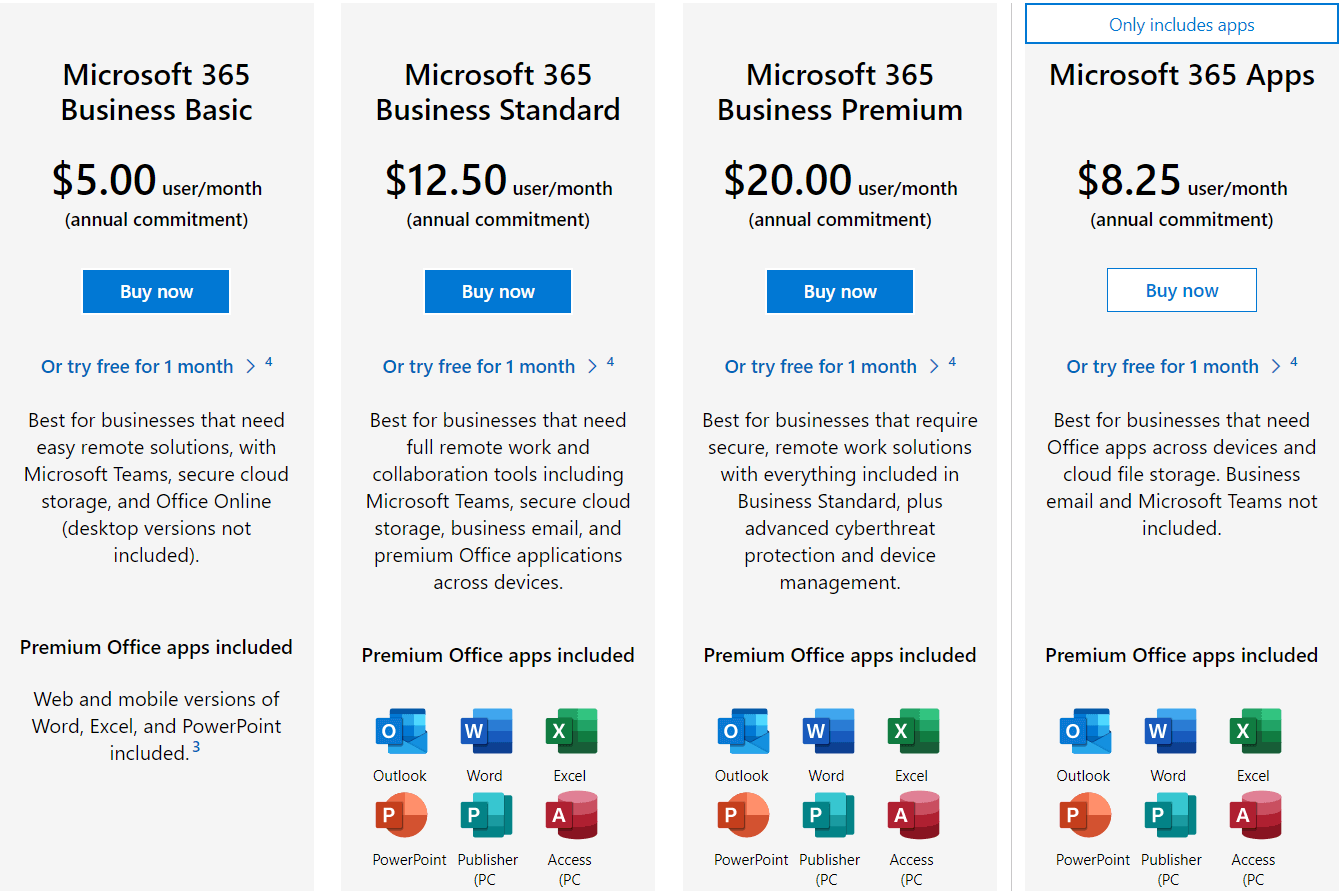Click Outlook icon in Business Standard plan
This screenshot has width=1340, height=891.
[x=400, y=731]
